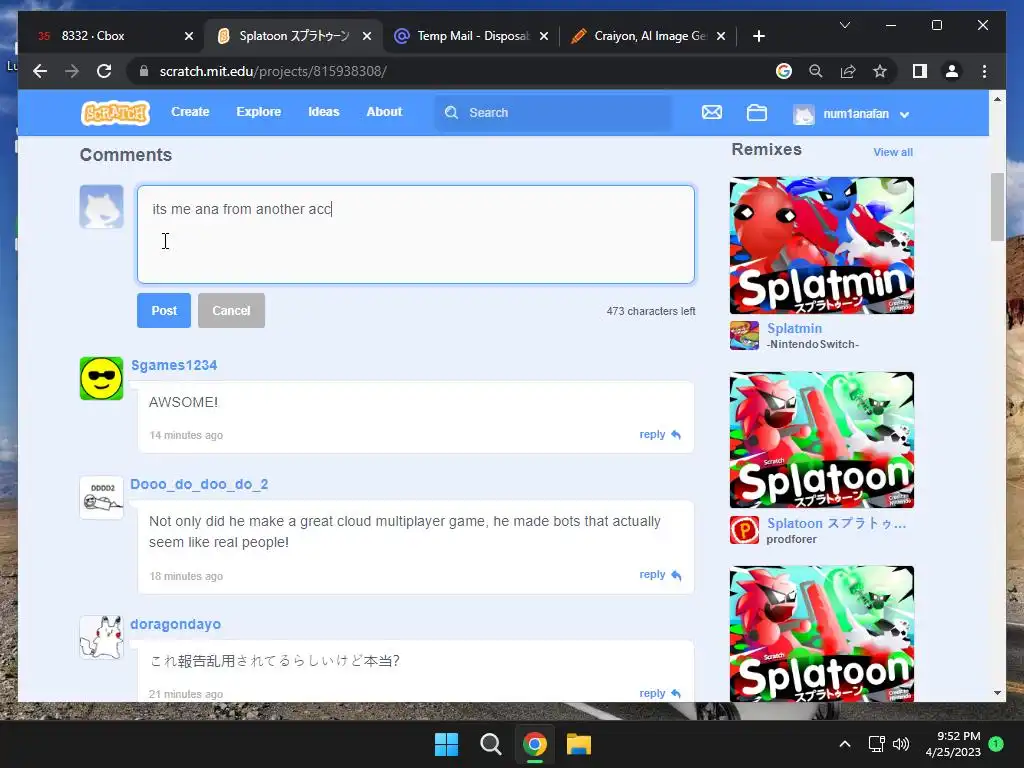This screenshot has height=768, width=1024.
Task: Click the Splatmin remix thumbnail
Action: pos(822,246)
